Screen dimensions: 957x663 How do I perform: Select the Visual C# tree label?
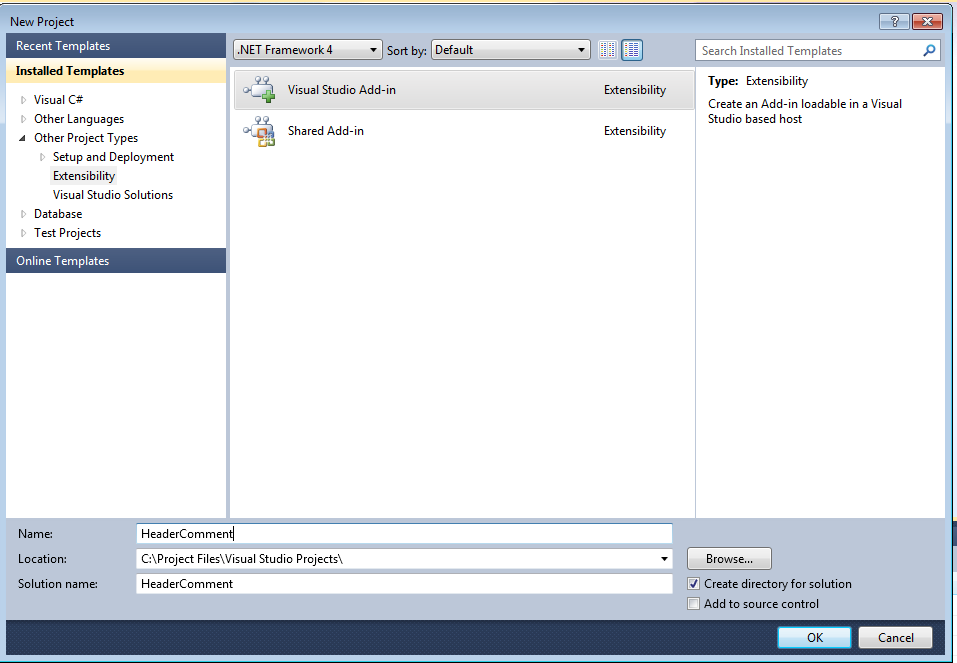click(58, 100)
